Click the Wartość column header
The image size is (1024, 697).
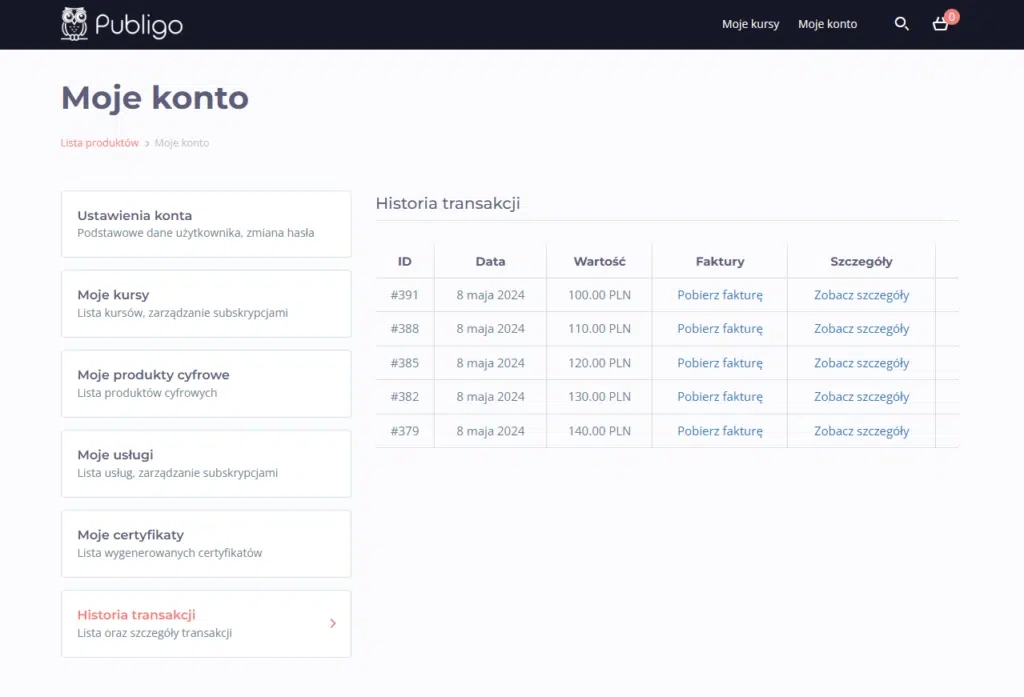click(x=600, y=261)
